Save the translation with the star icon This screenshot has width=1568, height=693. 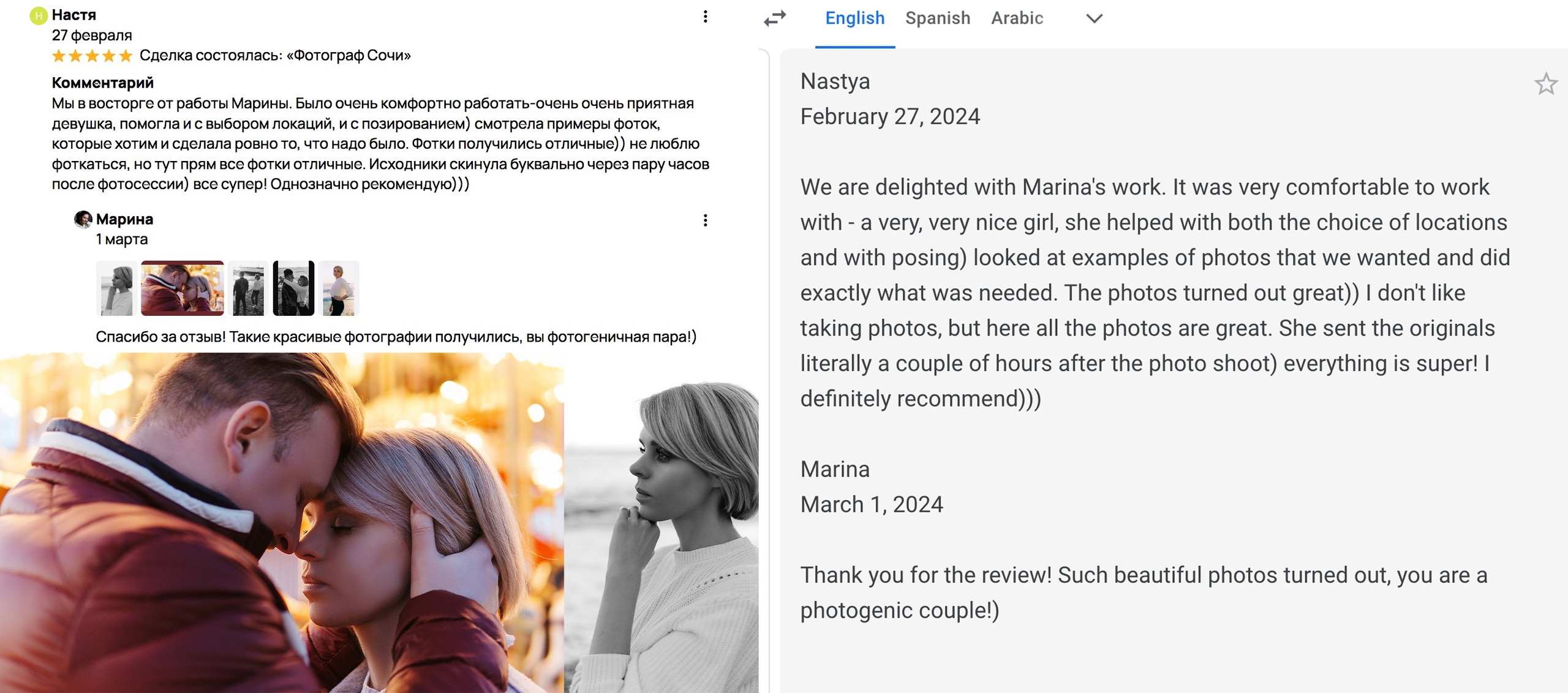(x=1545, y=84)
